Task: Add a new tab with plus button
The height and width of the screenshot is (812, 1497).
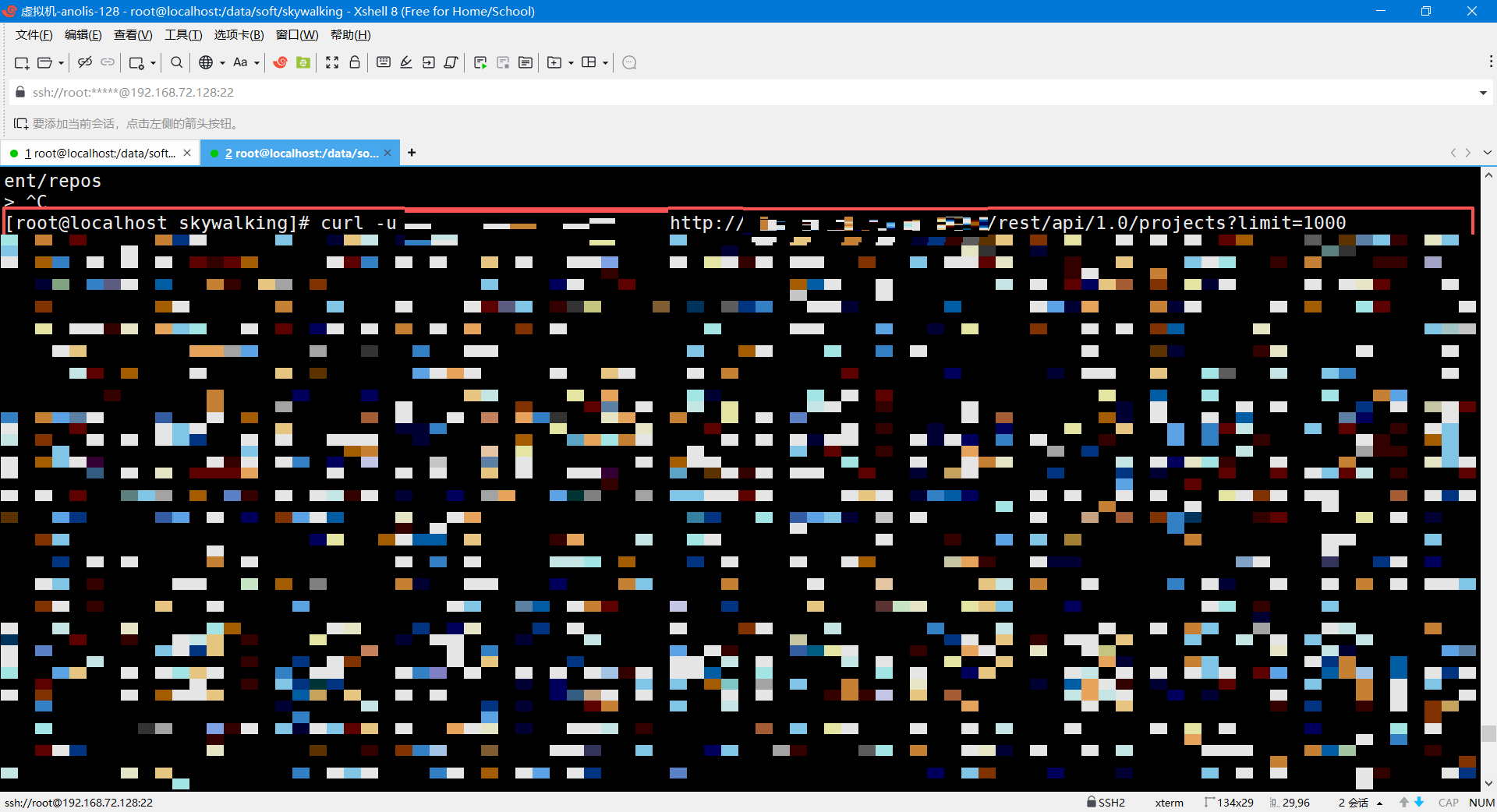Action: coord(412,153)
